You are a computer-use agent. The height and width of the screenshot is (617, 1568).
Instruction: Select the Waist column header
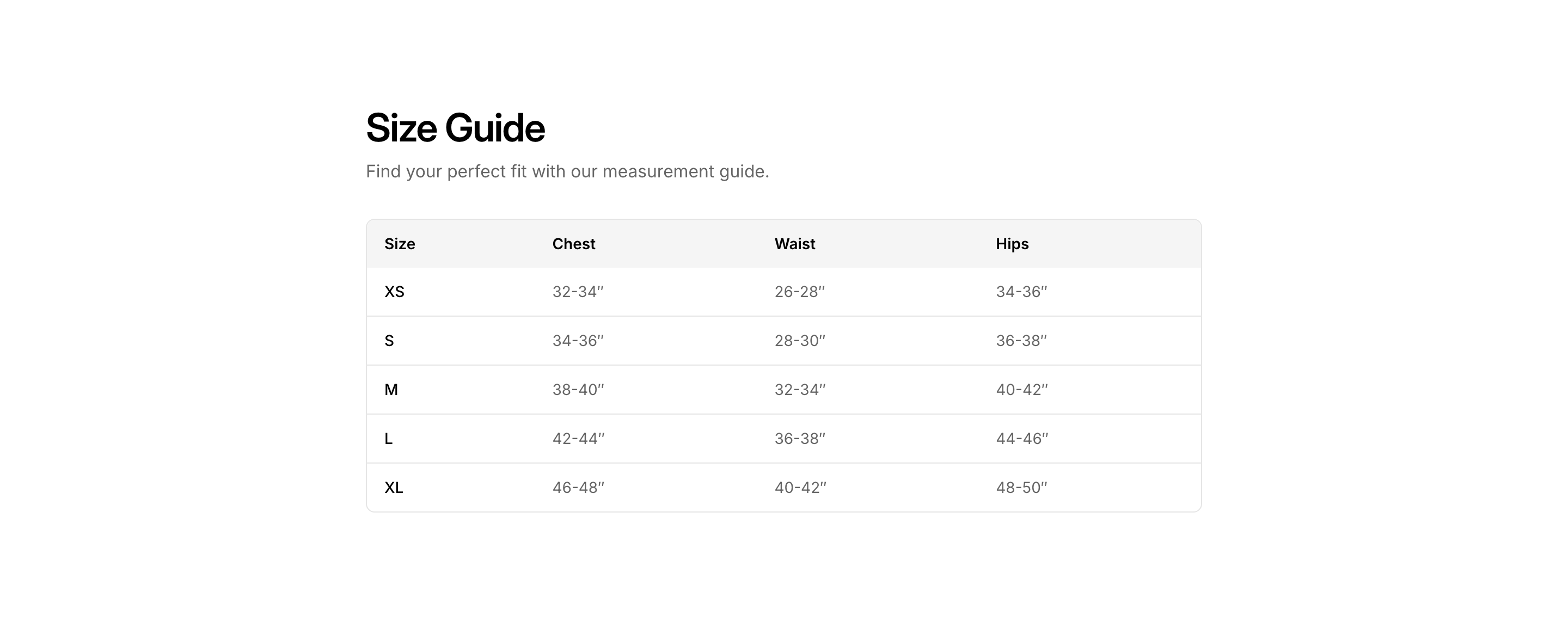pos(794,244)
